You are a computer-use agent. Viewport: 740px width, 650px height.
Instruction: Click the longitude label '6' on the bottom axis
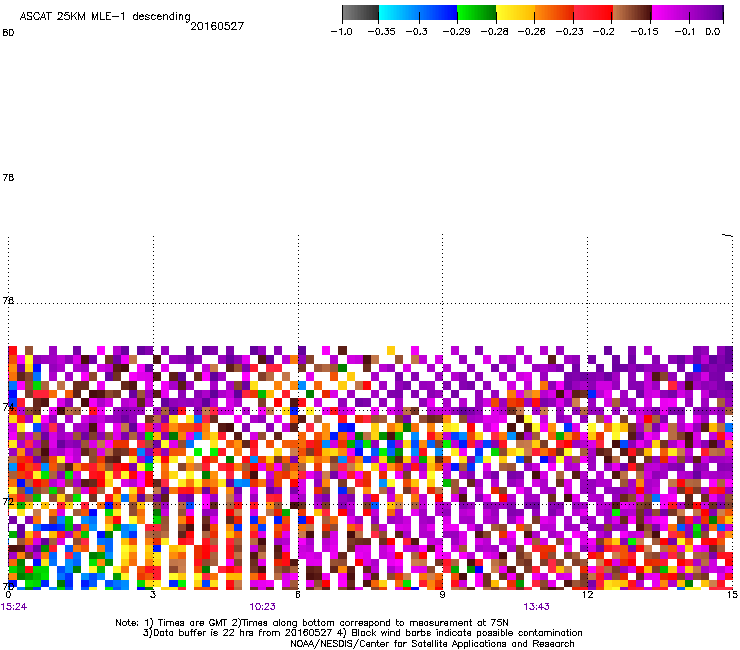298,595
